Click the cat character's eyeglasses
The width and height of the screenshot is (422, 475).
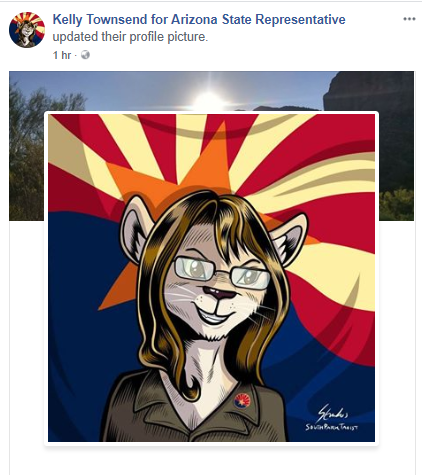tap(222, 273)
